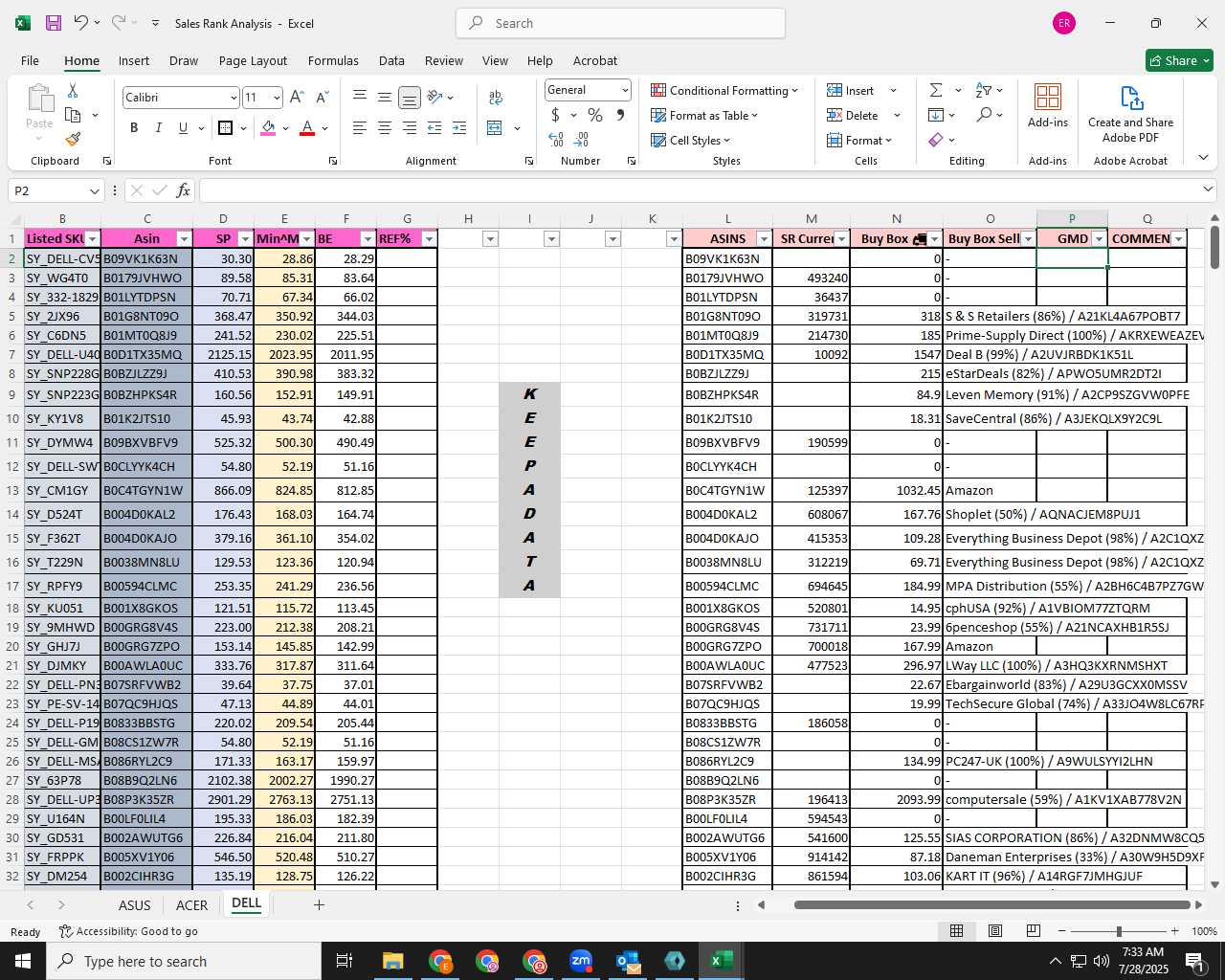
Task: Click the Font Color red swatch
Action: coord(307,128)
